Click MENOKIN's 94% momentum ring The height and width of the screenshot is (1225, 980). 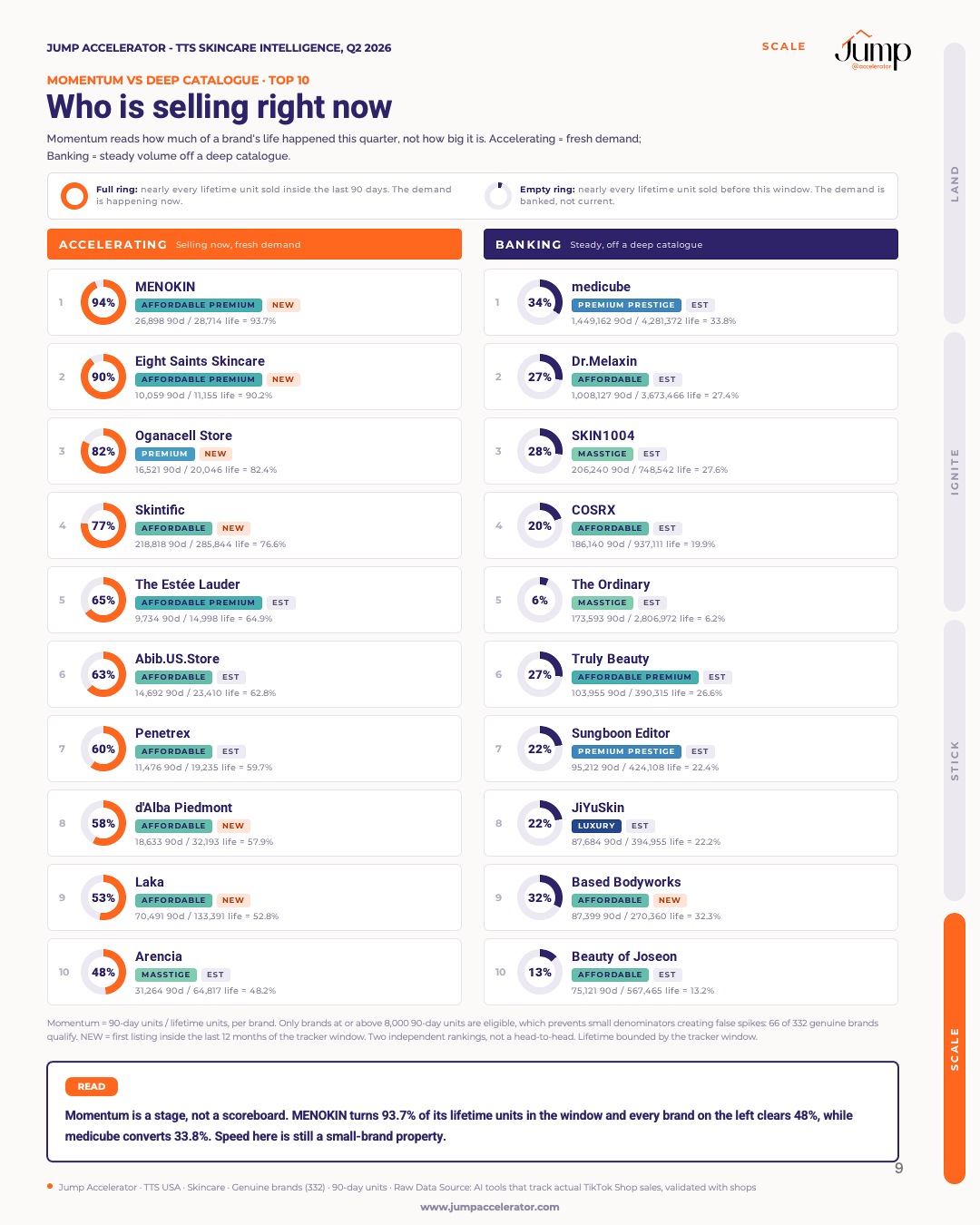point(103,302)
